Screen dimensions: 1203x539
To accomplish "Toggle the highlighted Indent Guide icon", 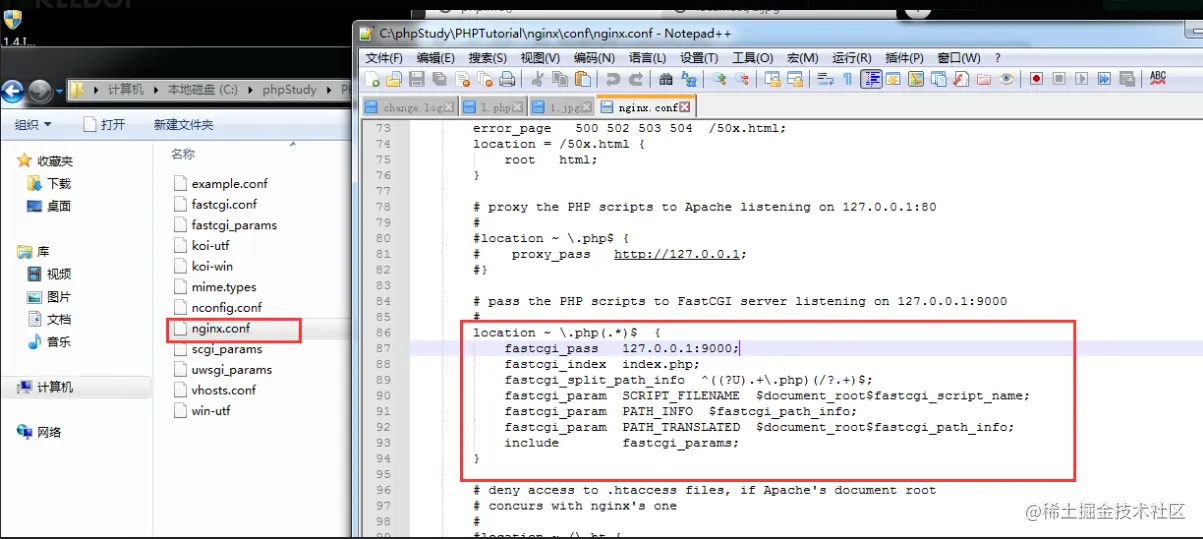I will 871,79.
